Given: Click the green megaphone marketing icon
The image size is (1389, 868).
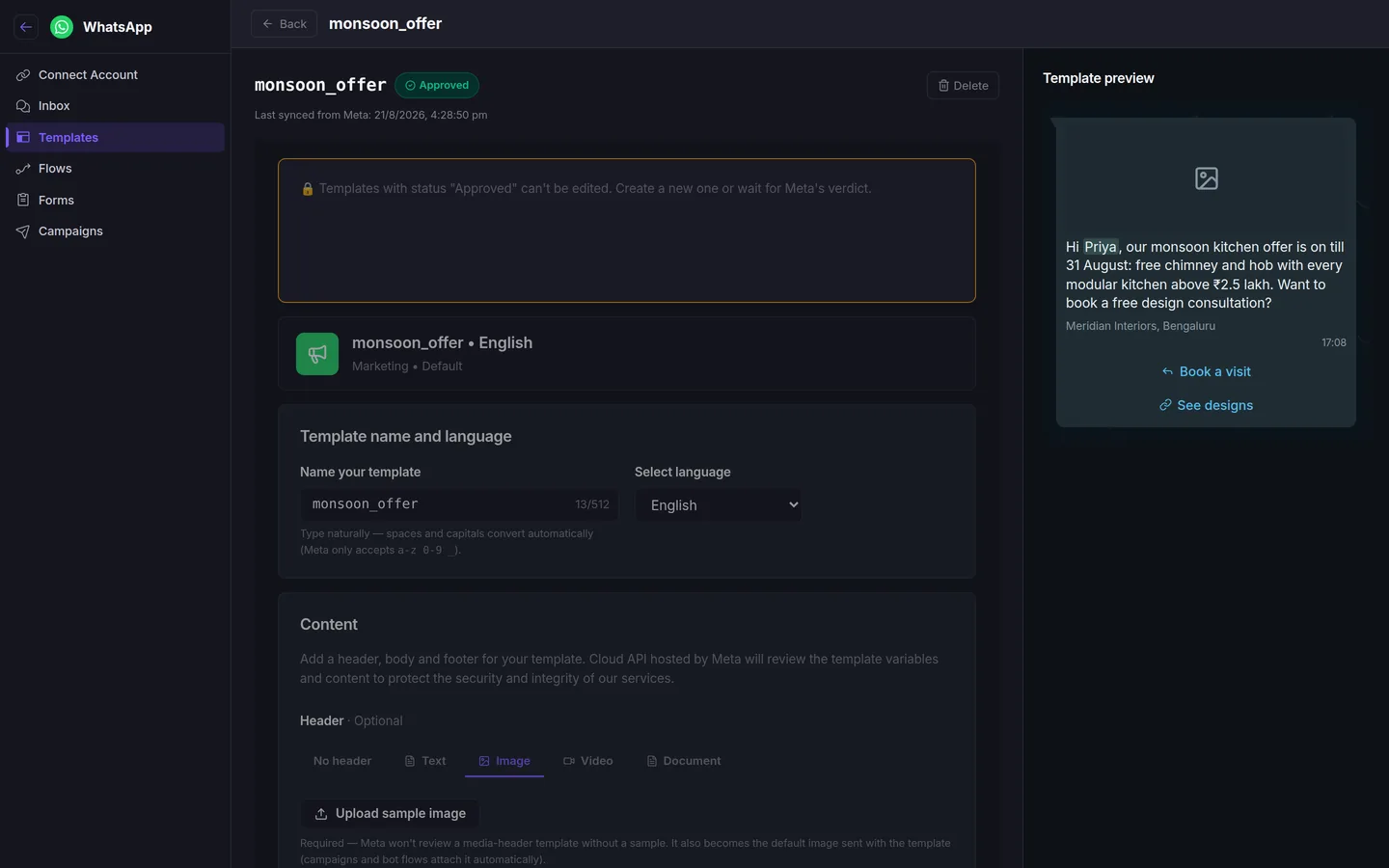Looking at the screenshot, I should pyautogui.click(x=317, y=354).
